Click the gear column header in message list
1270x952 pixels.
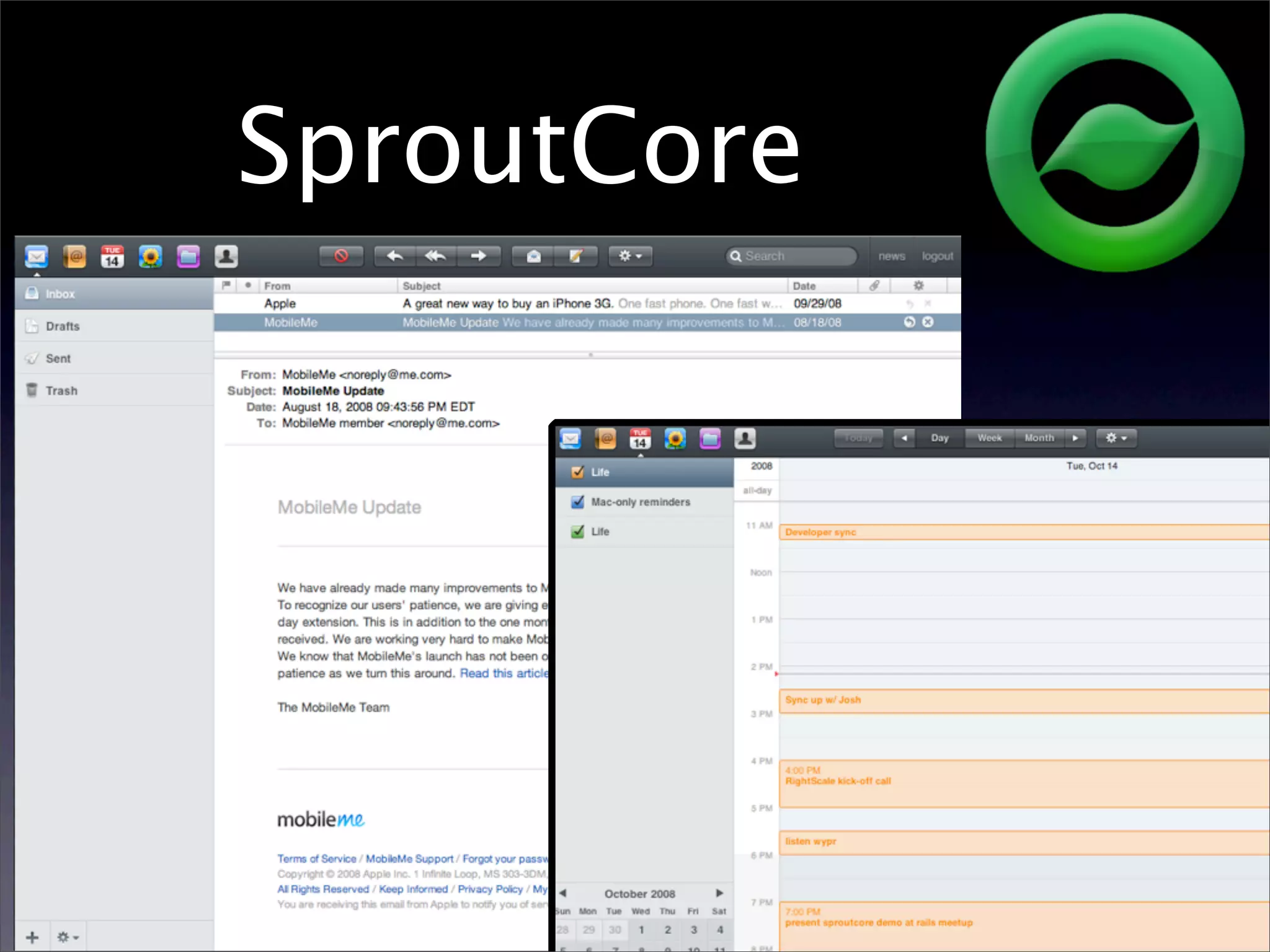[x=919, y=286]
